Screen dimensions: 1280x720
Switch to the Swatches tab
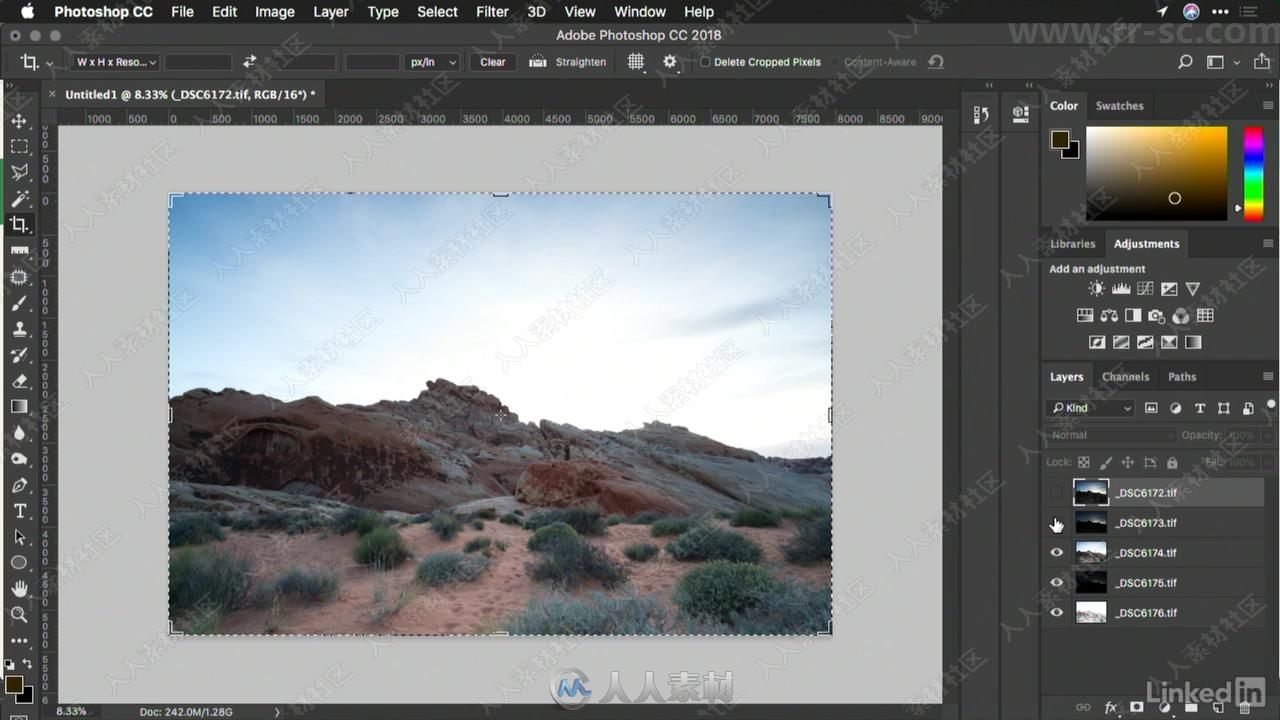click(1119, 105)
